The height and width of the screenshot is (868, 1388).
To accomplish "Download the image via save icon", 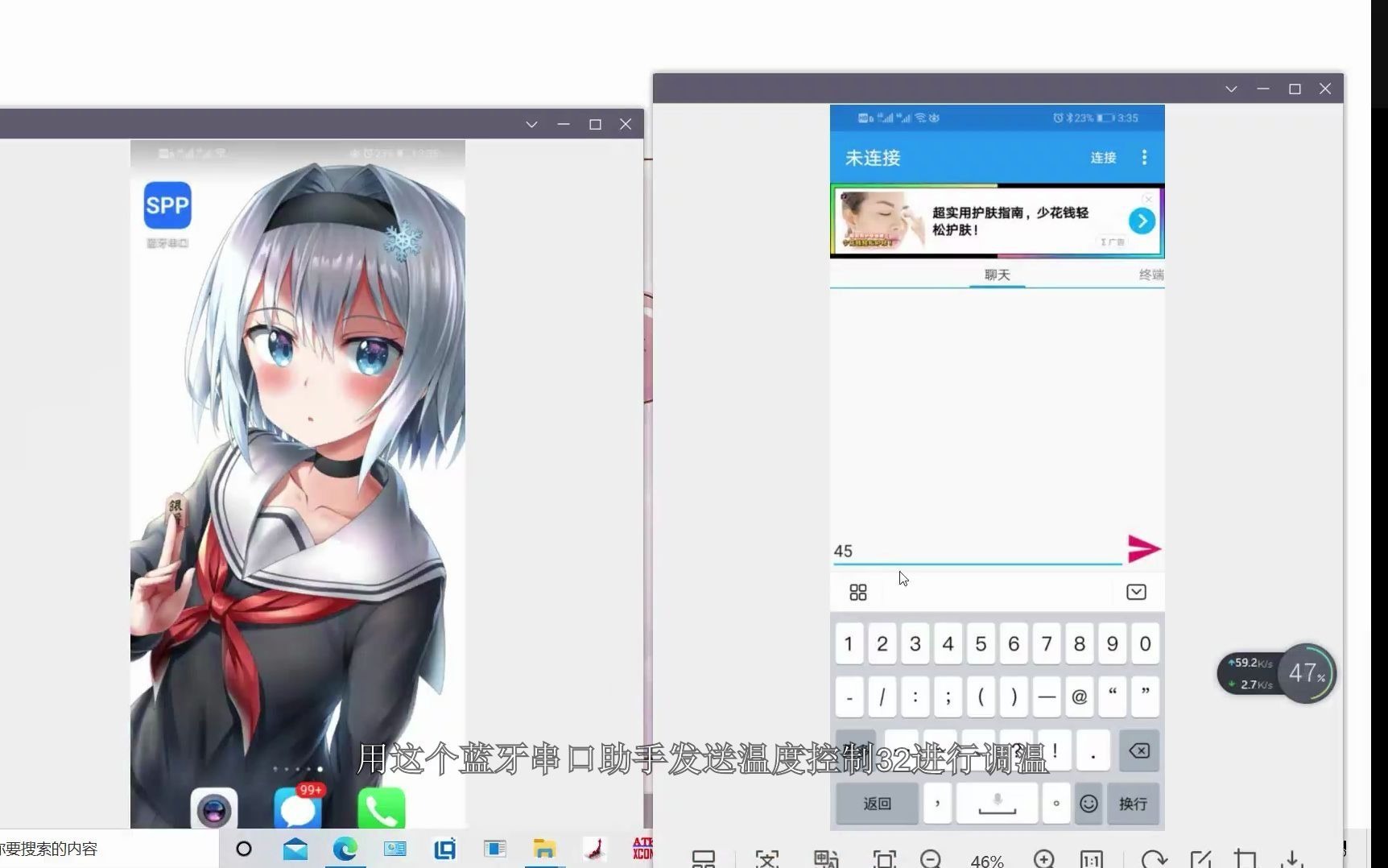I will click(x=1291, y=859).
